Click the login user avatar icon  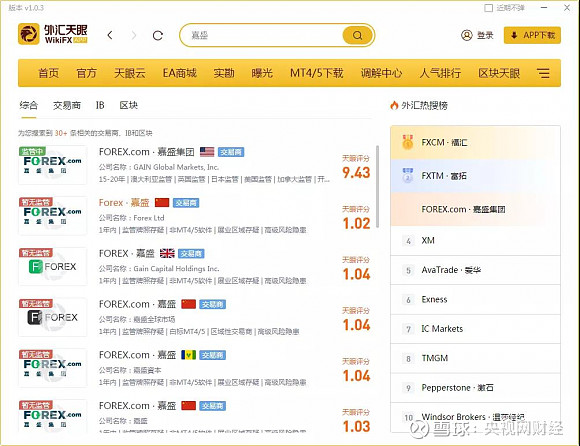[466, 35]
